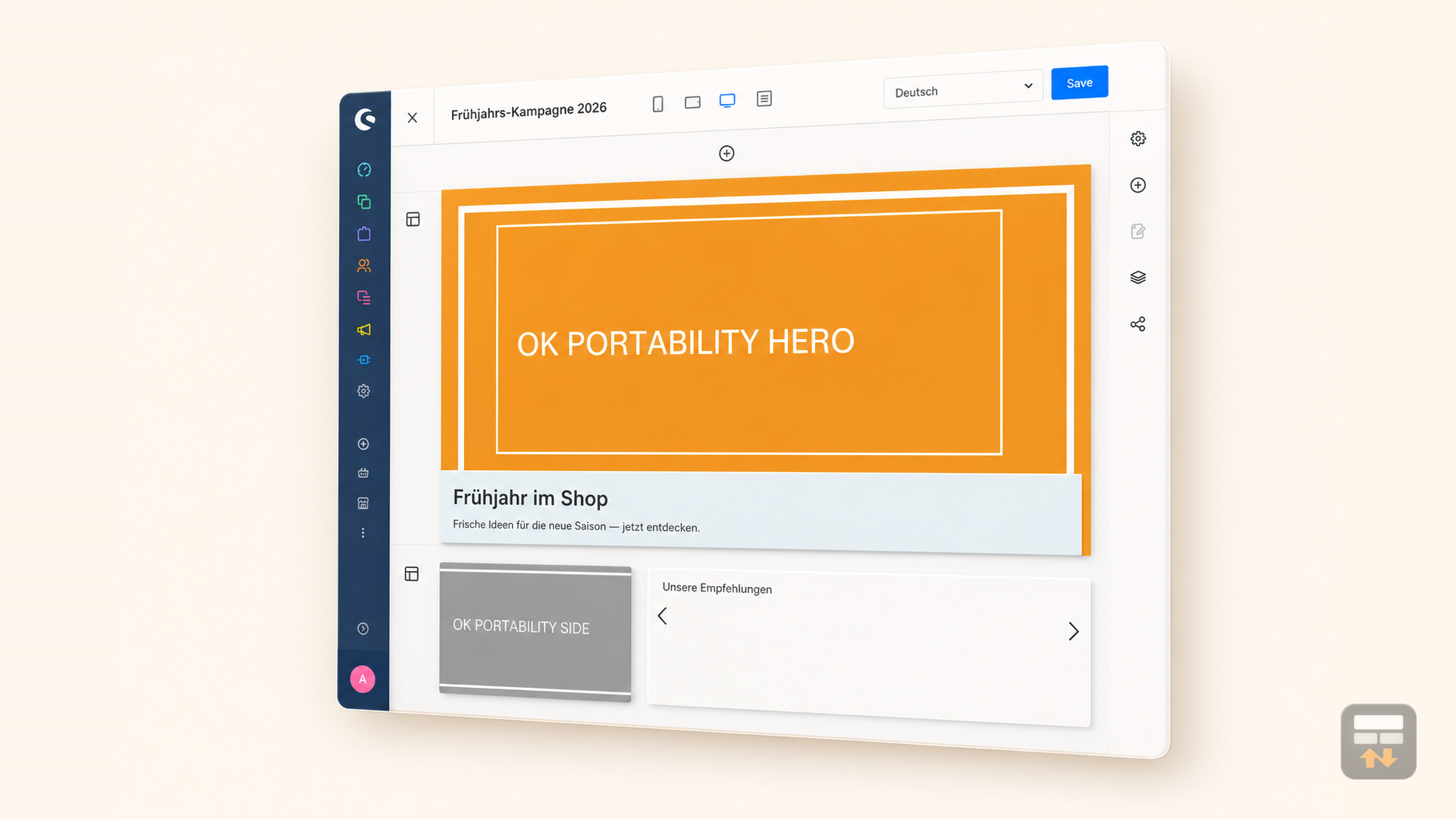
Task: Expand the Deutsch language dropdown
Action: click(963, 89)
